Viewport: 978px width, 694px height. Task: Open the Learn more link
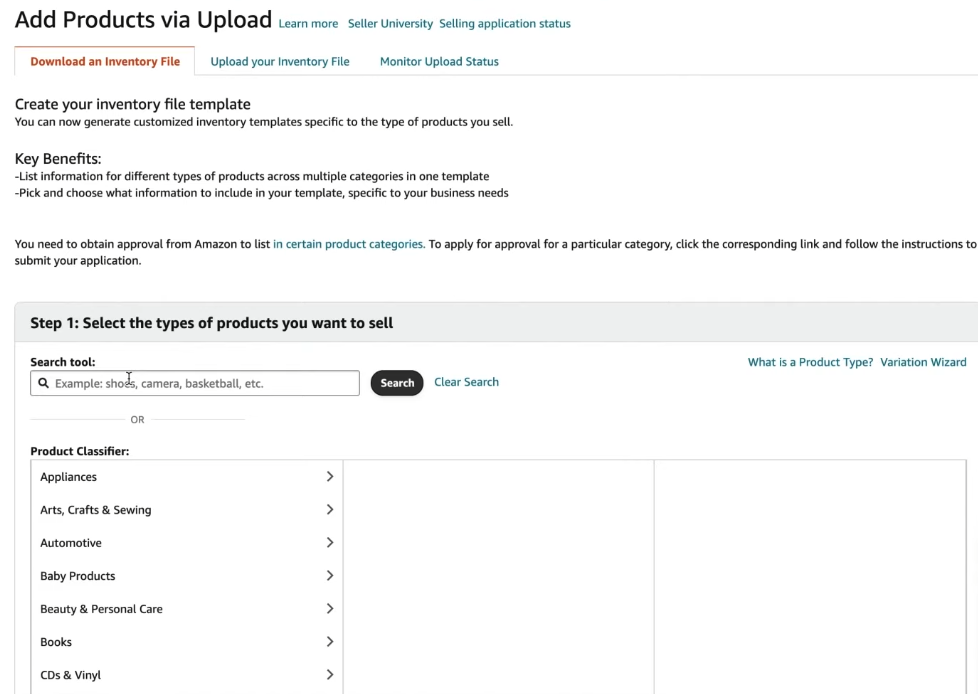[308, 24]
